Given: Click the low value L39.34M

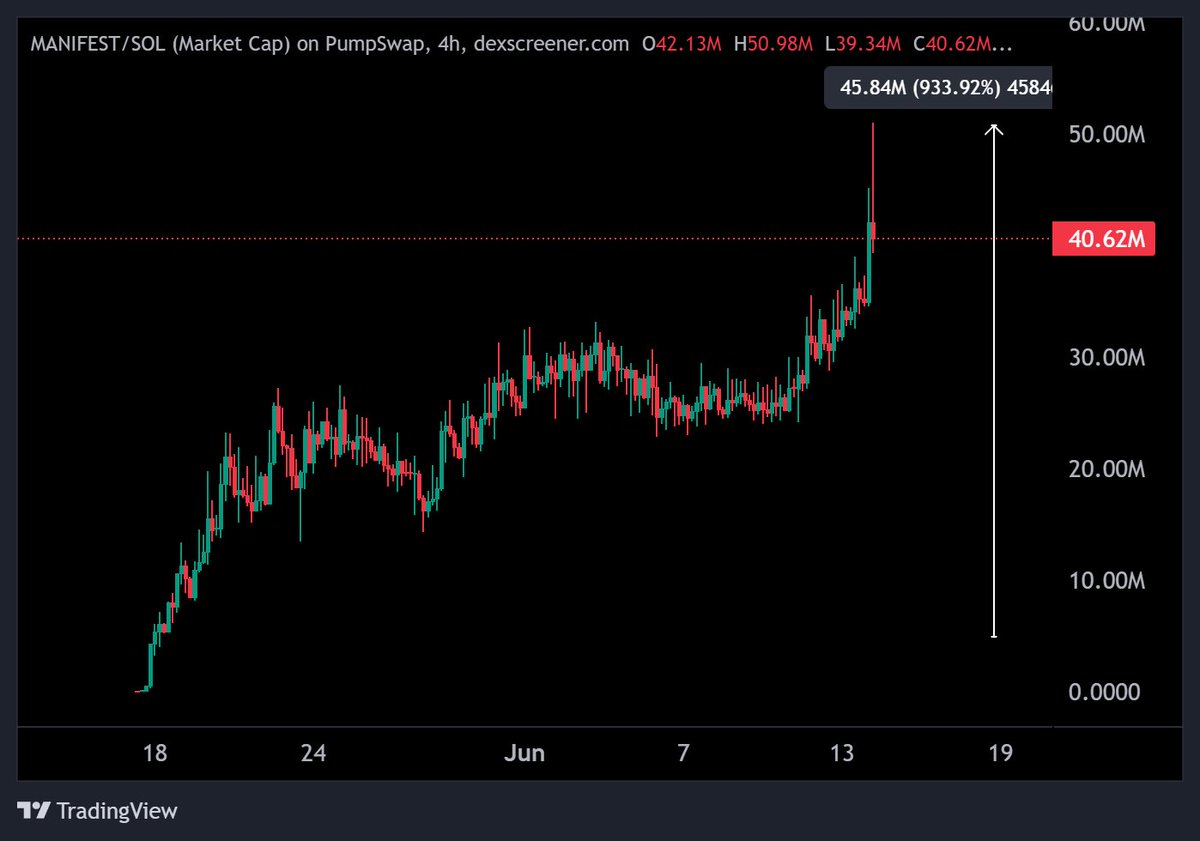Looking at the screenshot, I should 862,44.
